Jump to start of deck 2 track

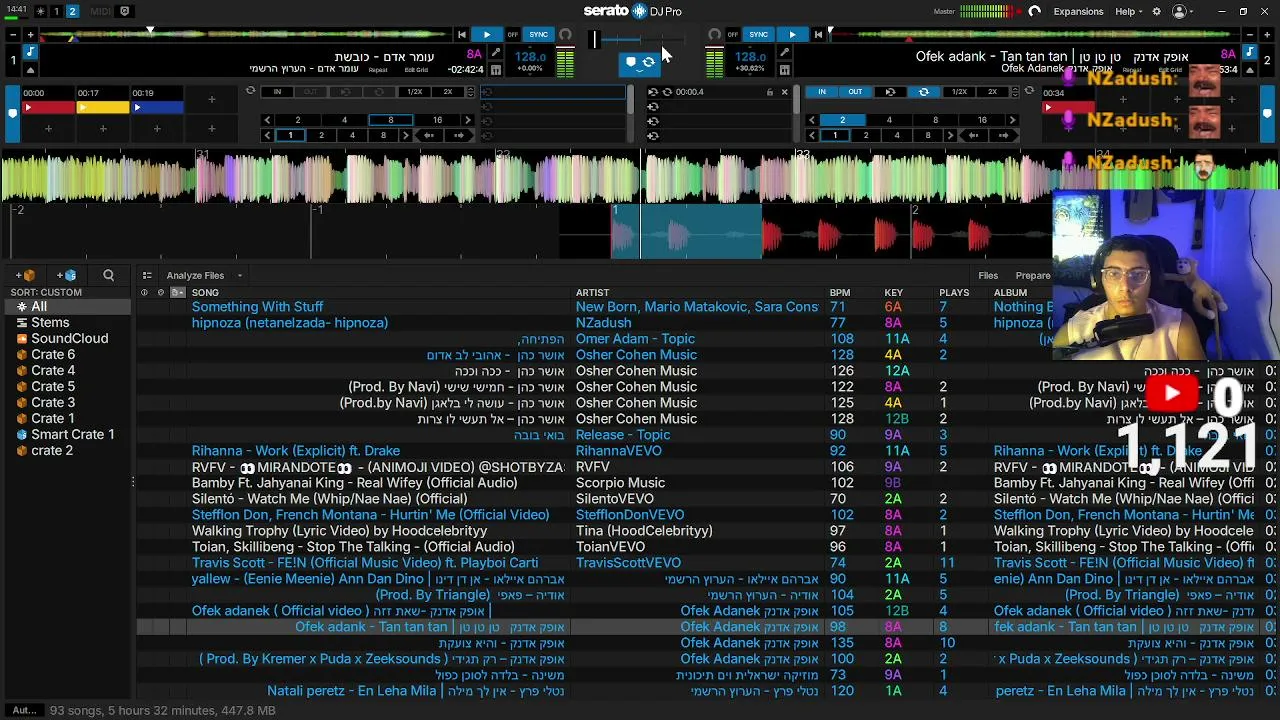click(x=818, y=35)
